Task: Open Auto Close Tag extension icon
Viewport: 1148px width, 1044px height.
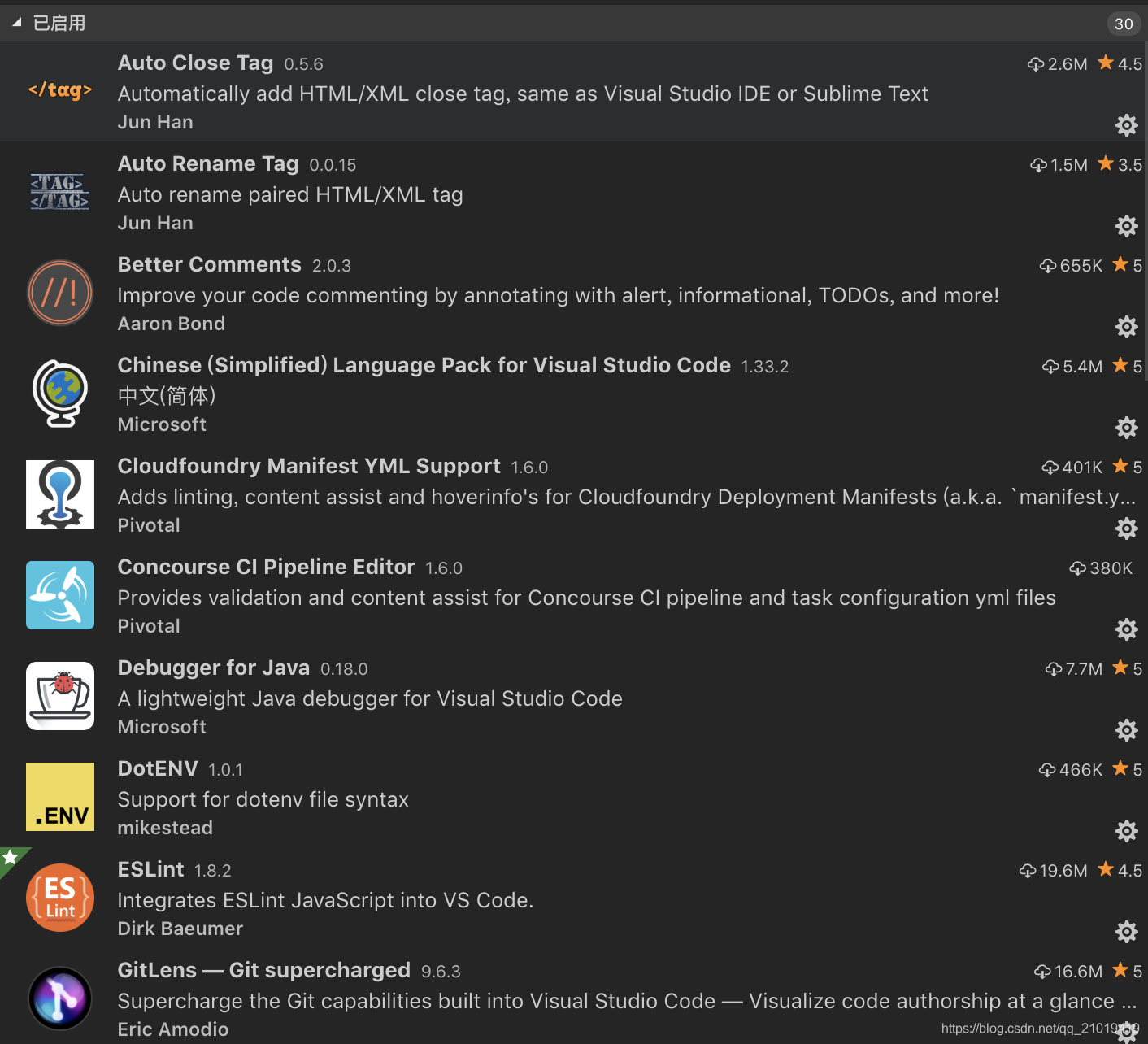Action: pos(60,90)
